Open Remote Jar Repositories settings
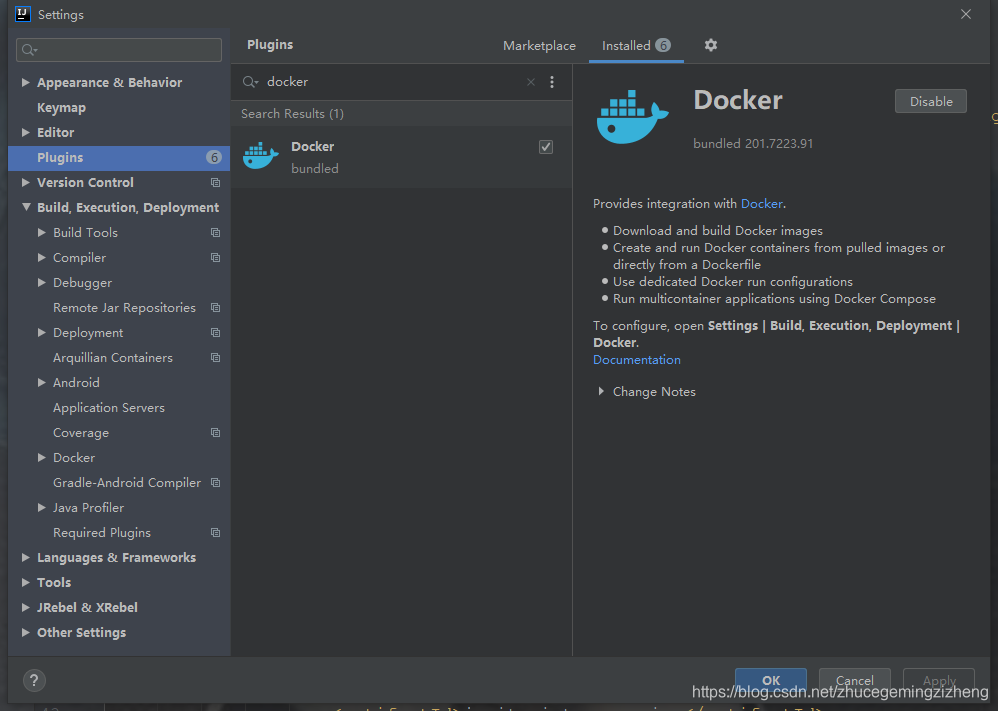The width and height of the screenshot is (998, 711). tap(124, 308)
